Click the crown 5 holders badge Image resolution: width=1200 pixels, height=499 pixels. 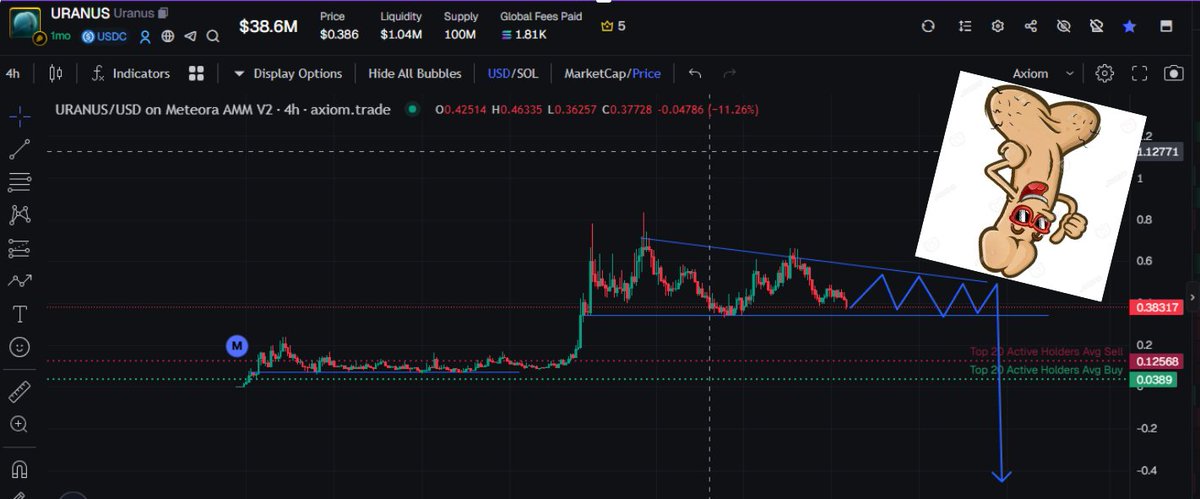(x=612, y=26)
